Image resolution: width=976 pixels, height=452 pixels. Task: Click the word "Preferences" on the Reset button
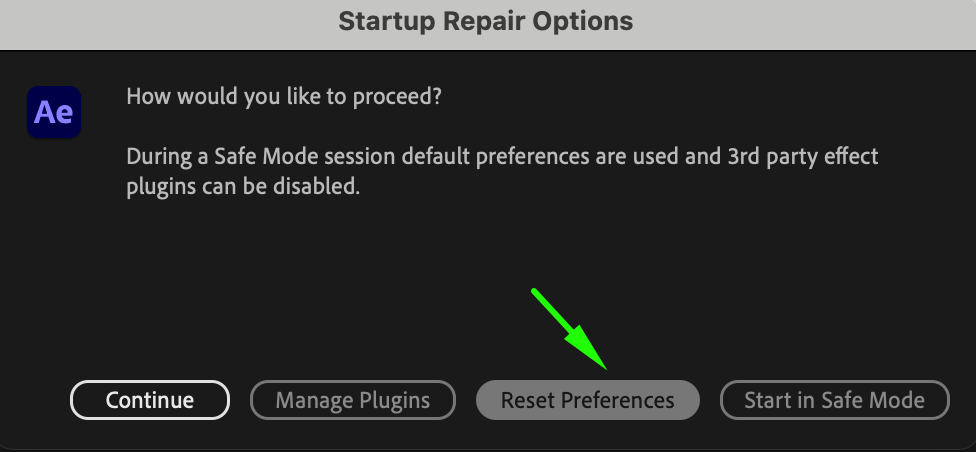coord(616,401)
